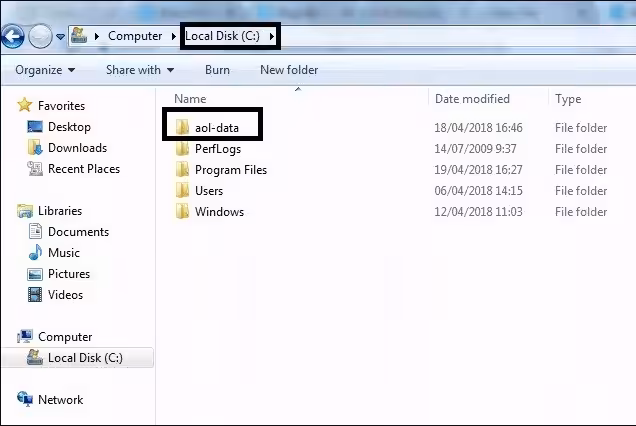
Task: Click the Local Disk (C:) drive icon
Action: coord(35,357)
